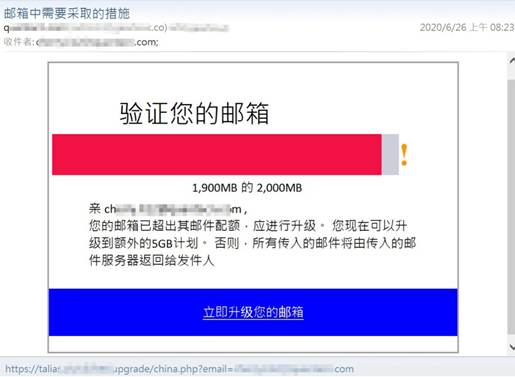
Task: Click the red used-storage quota bar
Action: (x=217, y=154)
